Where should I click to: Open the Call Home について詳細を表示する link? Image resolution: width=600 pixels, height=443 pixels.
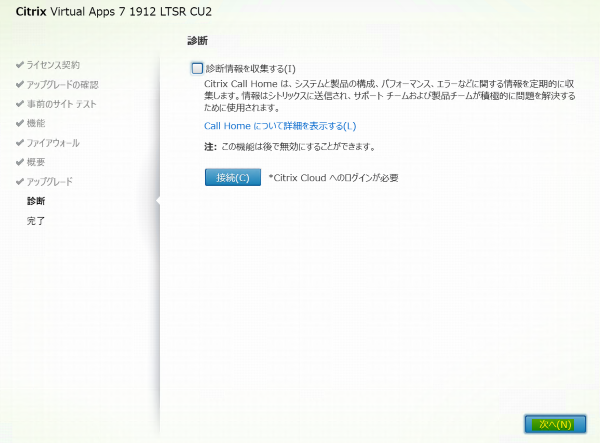[280, 126]
